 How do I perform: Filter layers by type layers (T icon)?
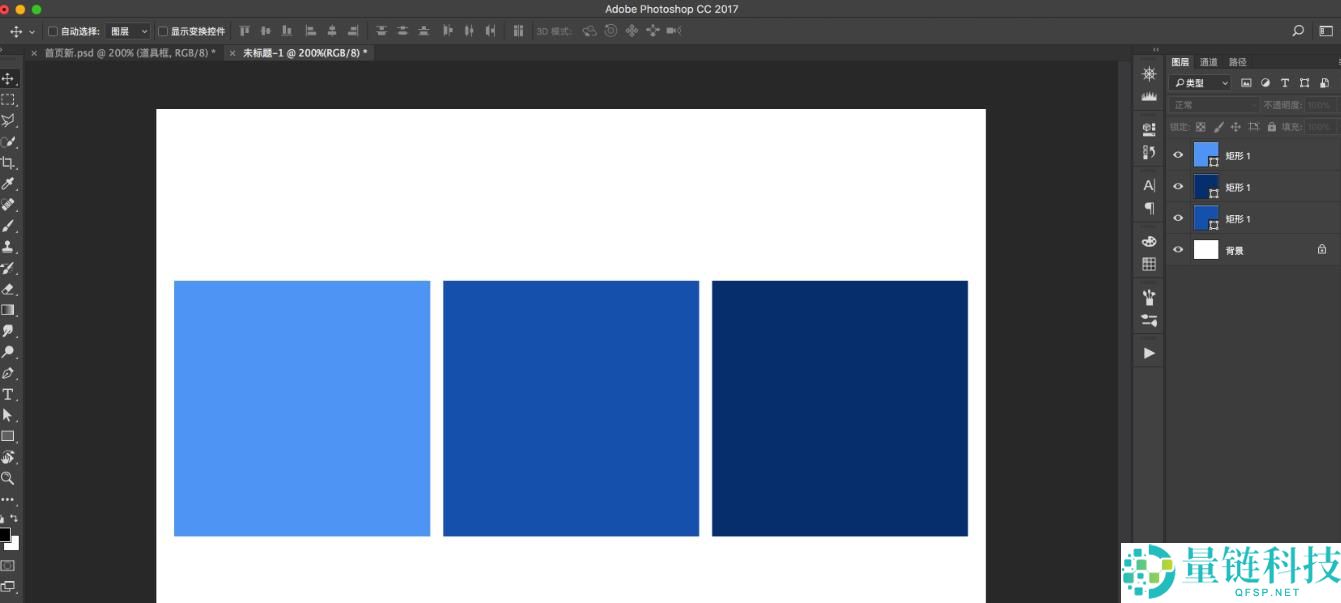(x=1285, y=83)
